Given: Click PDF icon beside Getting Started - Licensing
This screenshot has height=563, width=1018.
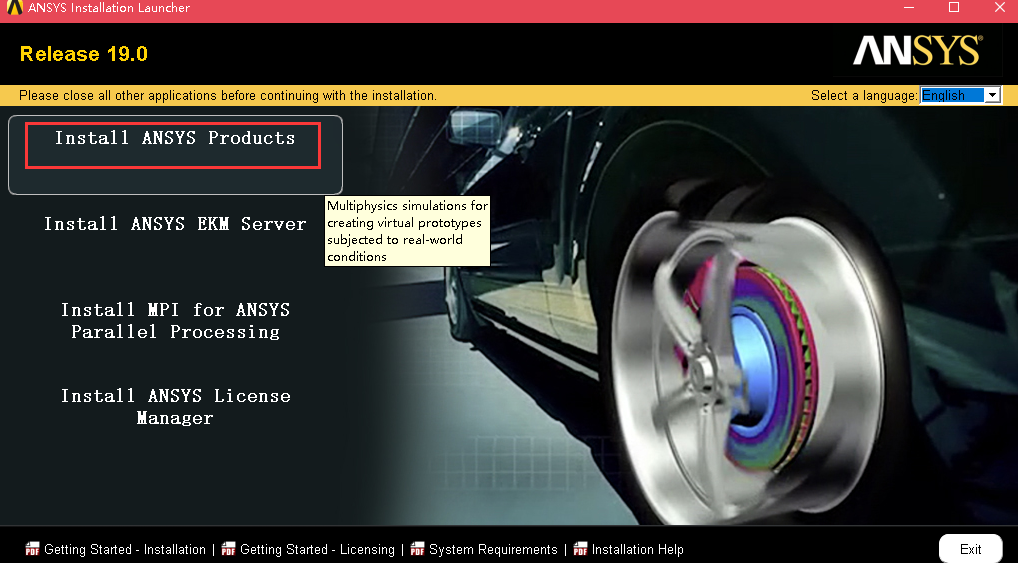Looking at the screenshot, I should [x=229, y=549].
